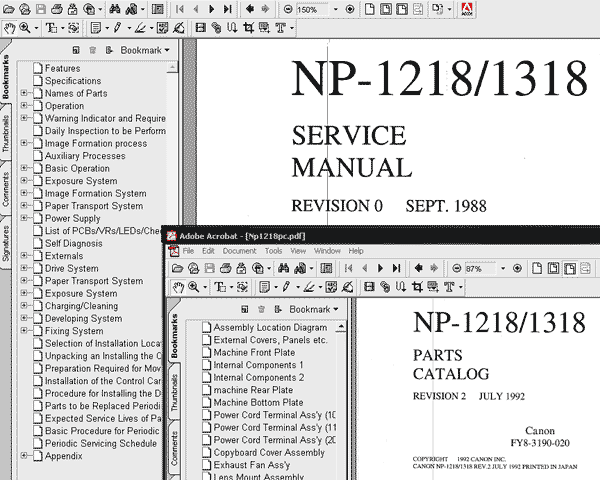Select Text Select tool in Service Manual window
The width and height of the screenshot is (600, 480).
51,28
